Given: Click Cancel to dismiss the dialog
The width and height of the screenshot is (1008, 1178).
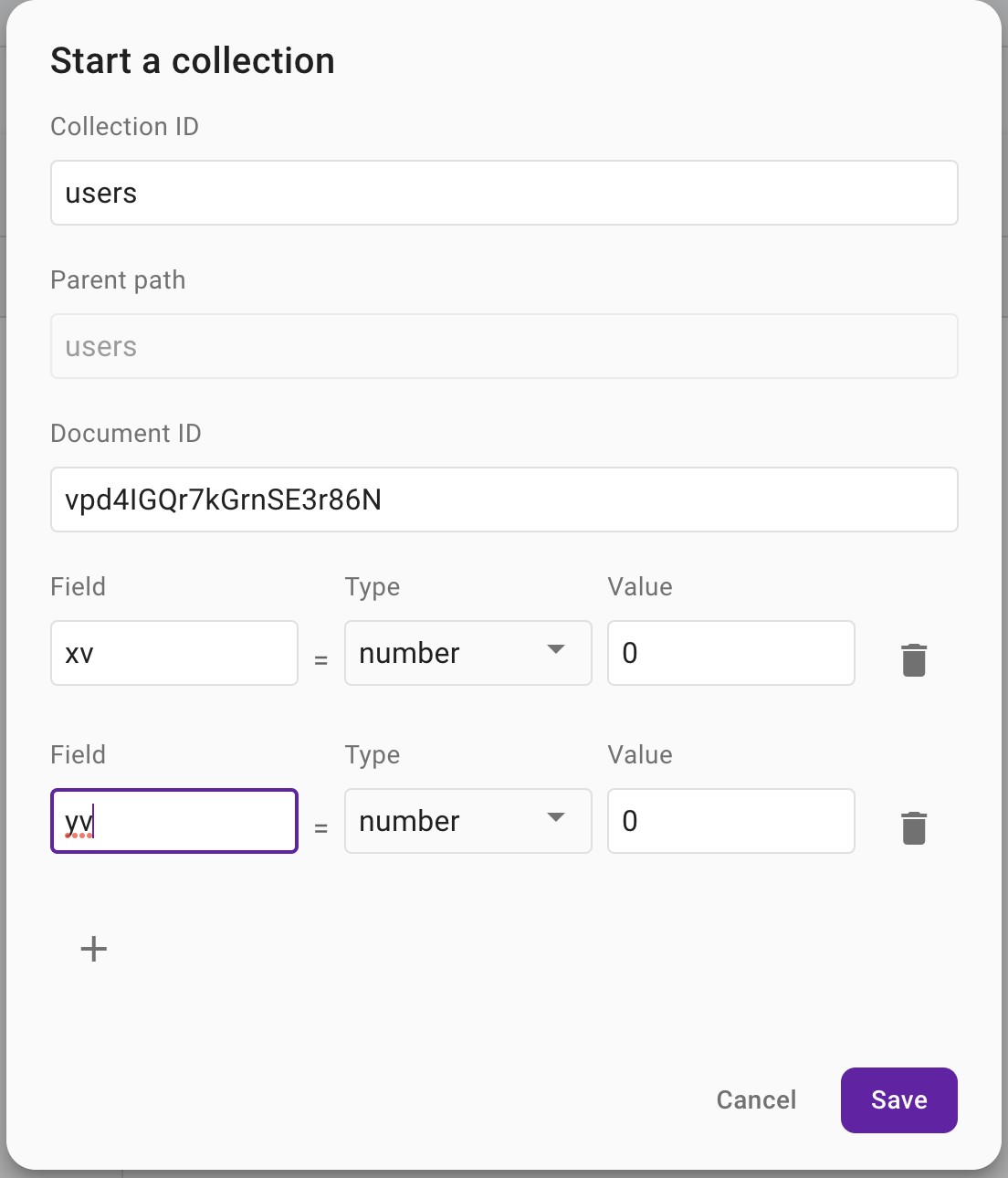Looking at the screenshot, I should (756, 1100).
